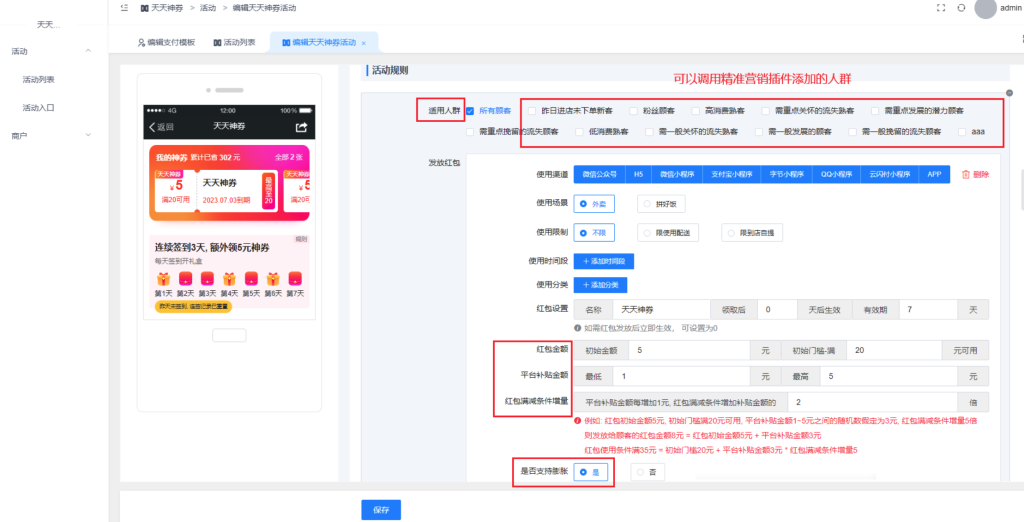
Task: Select 否 for 是否支持膨胀
Action: tap(639, 473)
